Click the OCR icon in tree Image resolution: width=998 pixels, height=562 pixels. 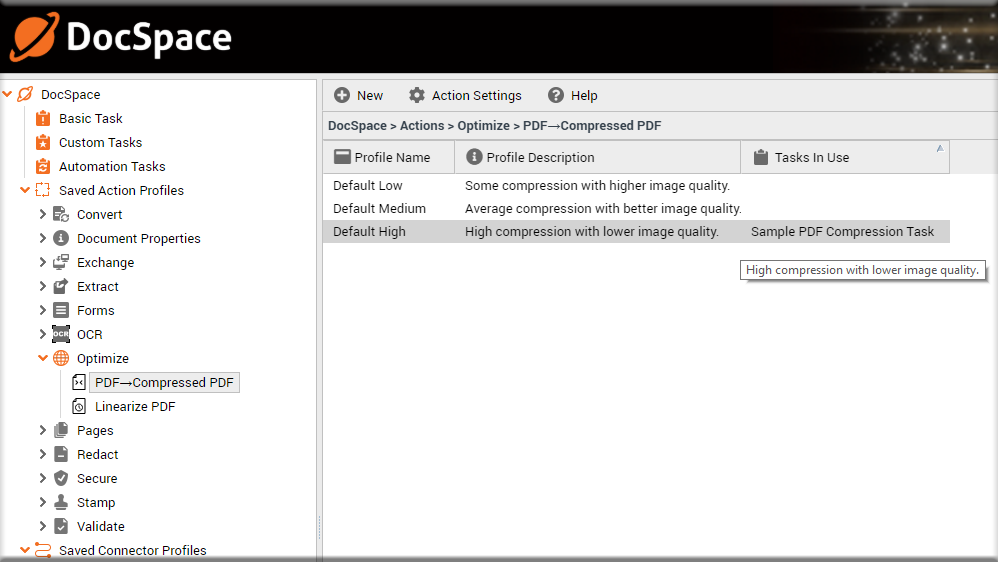pos(61,334)
